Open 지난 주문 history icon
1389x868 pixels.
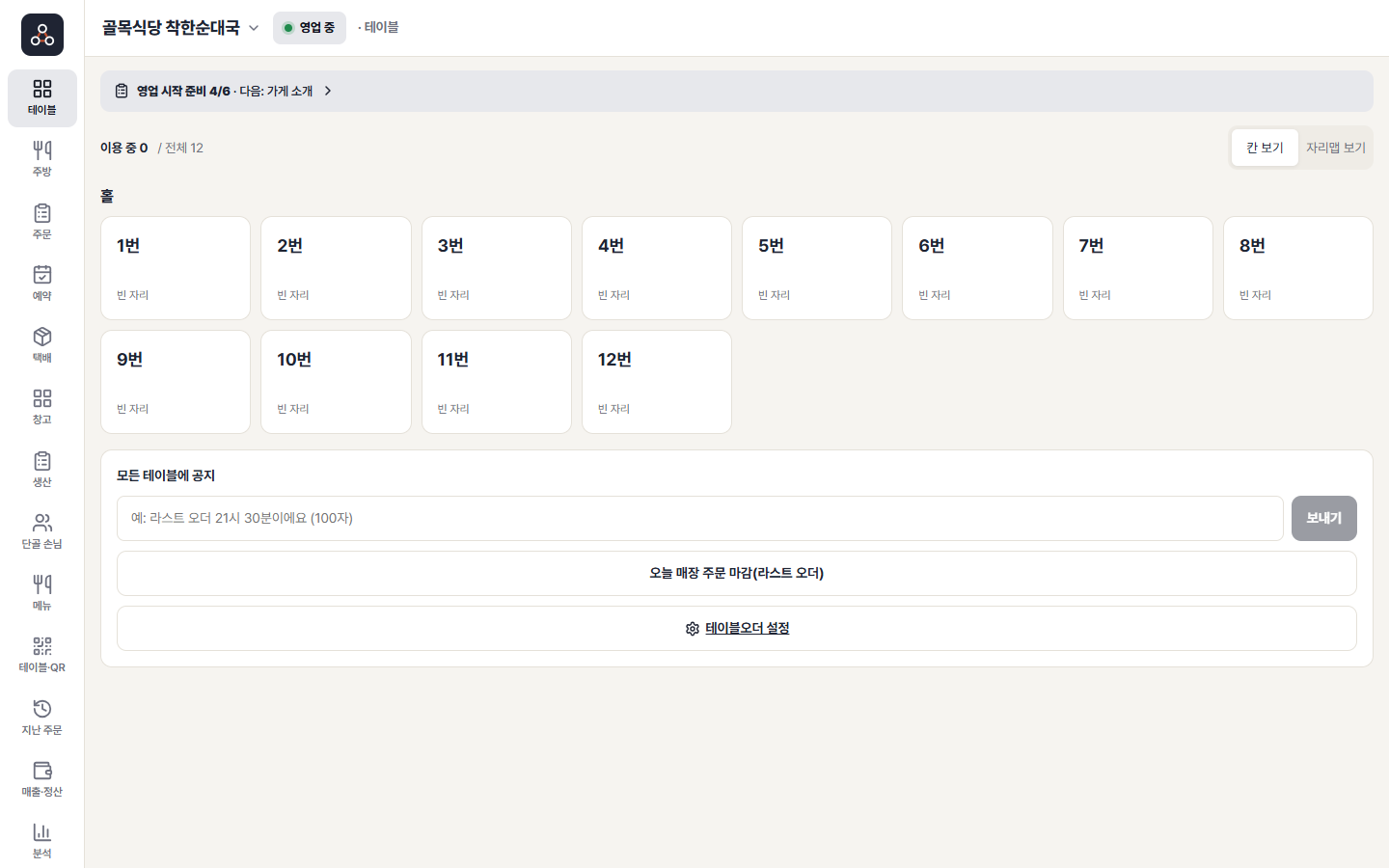point(42,717)
